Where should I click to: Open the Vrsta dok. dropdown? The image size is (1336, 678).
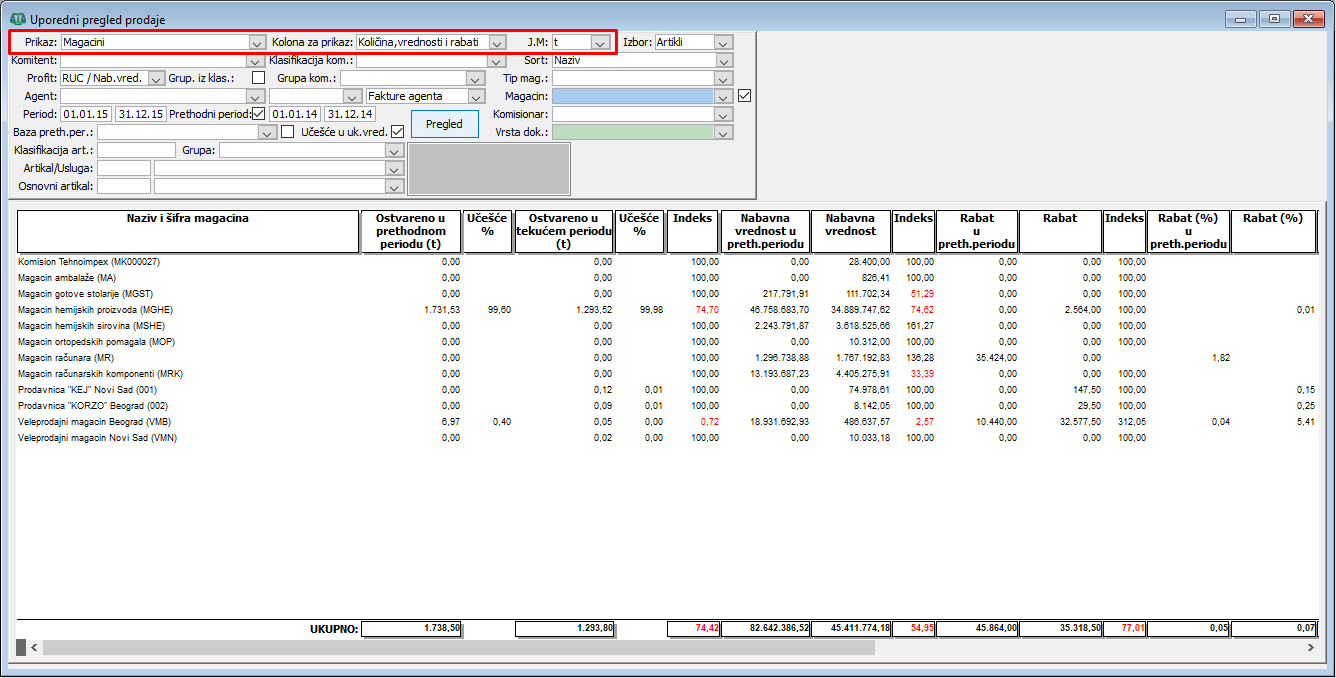pyautogui.click(x=724, y=132)
